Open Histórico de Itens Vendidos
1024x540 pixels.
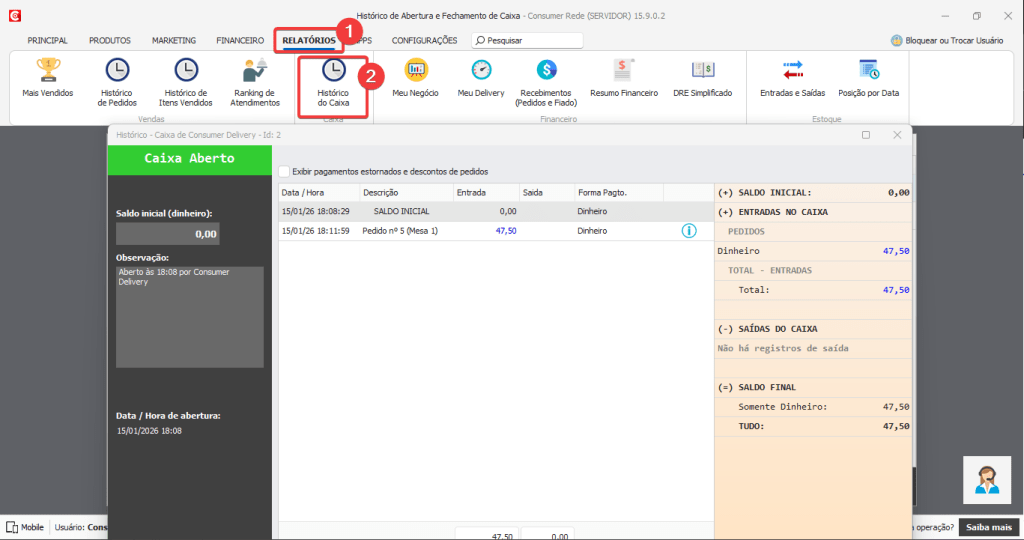pos(186,80)
